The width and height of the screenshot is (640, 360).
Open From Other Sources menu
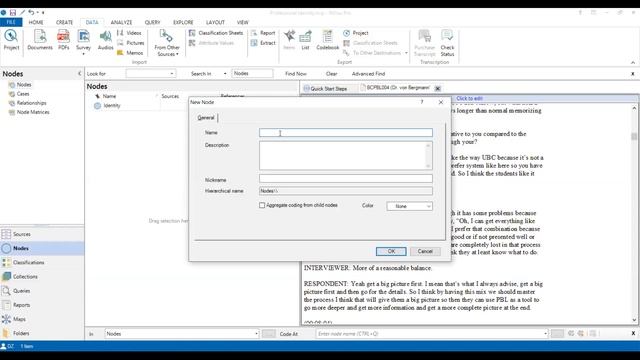[167, 42]
